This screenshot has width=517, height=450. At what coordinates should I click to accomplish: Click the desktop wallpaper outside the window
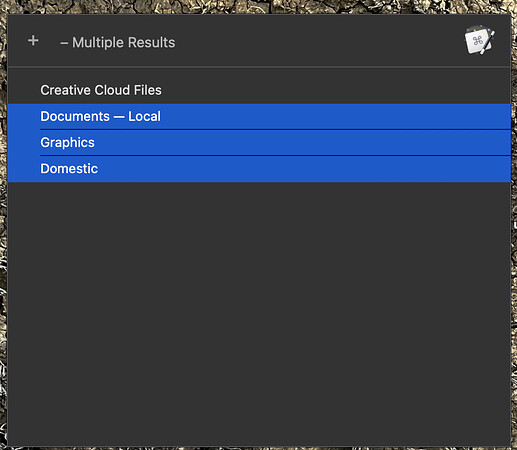259,6
